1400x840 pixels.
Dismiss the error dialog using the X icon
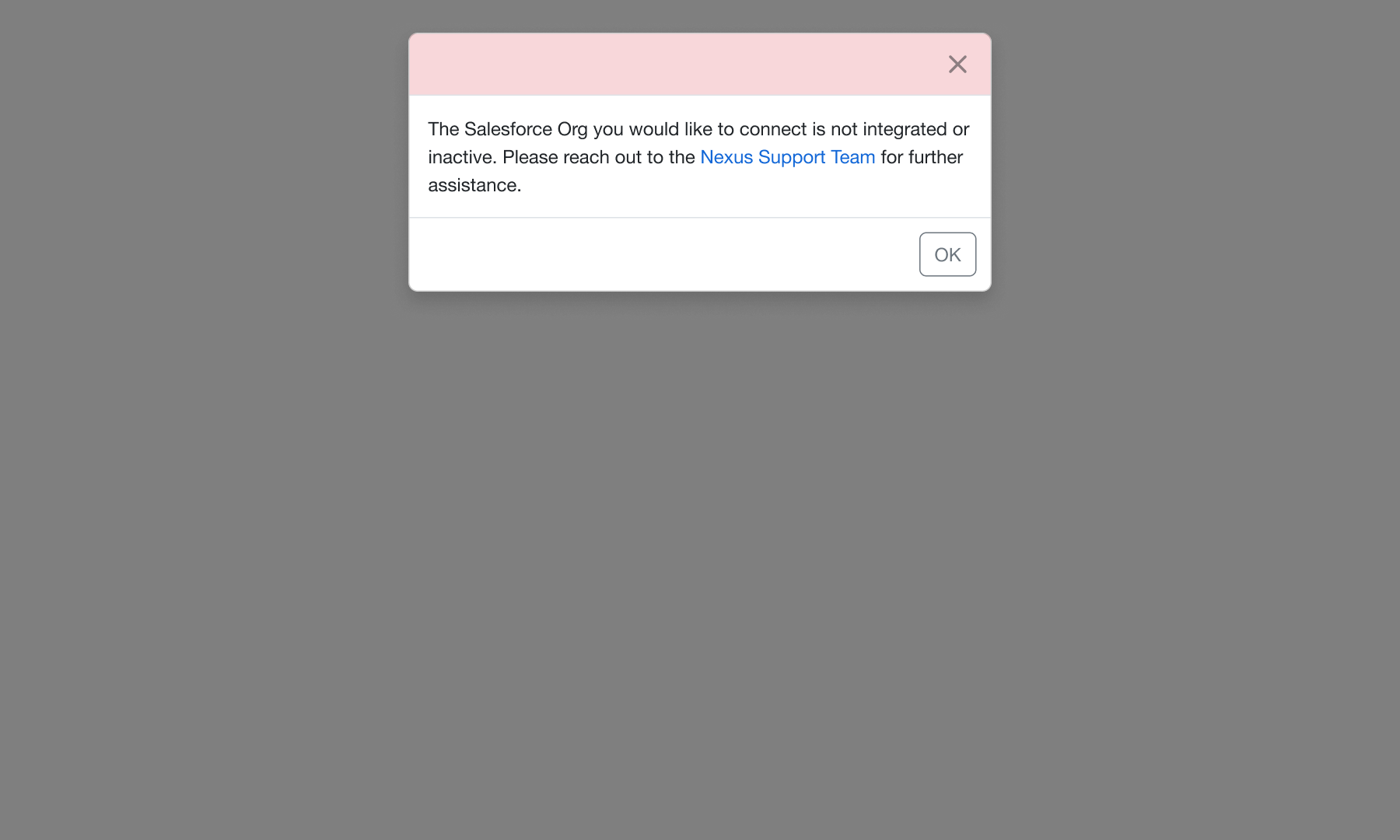957,64
